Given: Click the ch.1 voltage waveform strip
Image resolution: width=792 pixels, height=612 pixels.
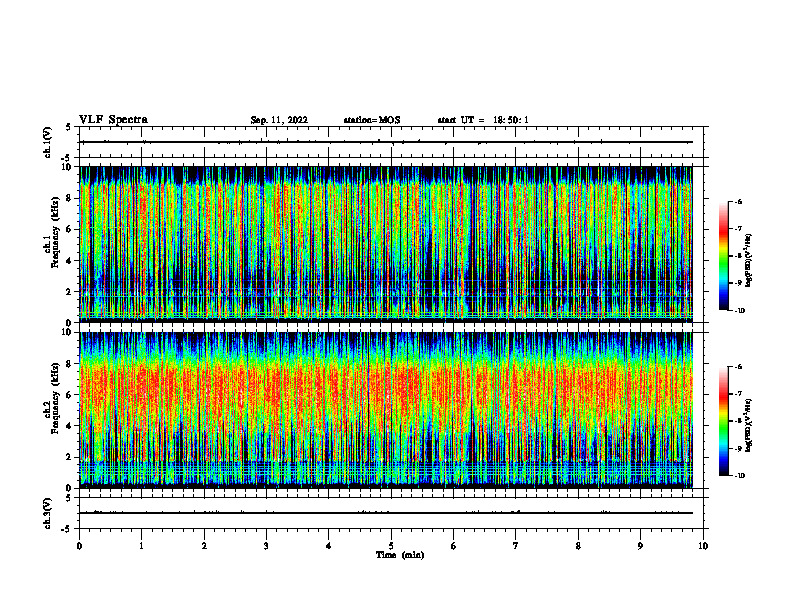Looking at the screenshot, I should 391,142.
